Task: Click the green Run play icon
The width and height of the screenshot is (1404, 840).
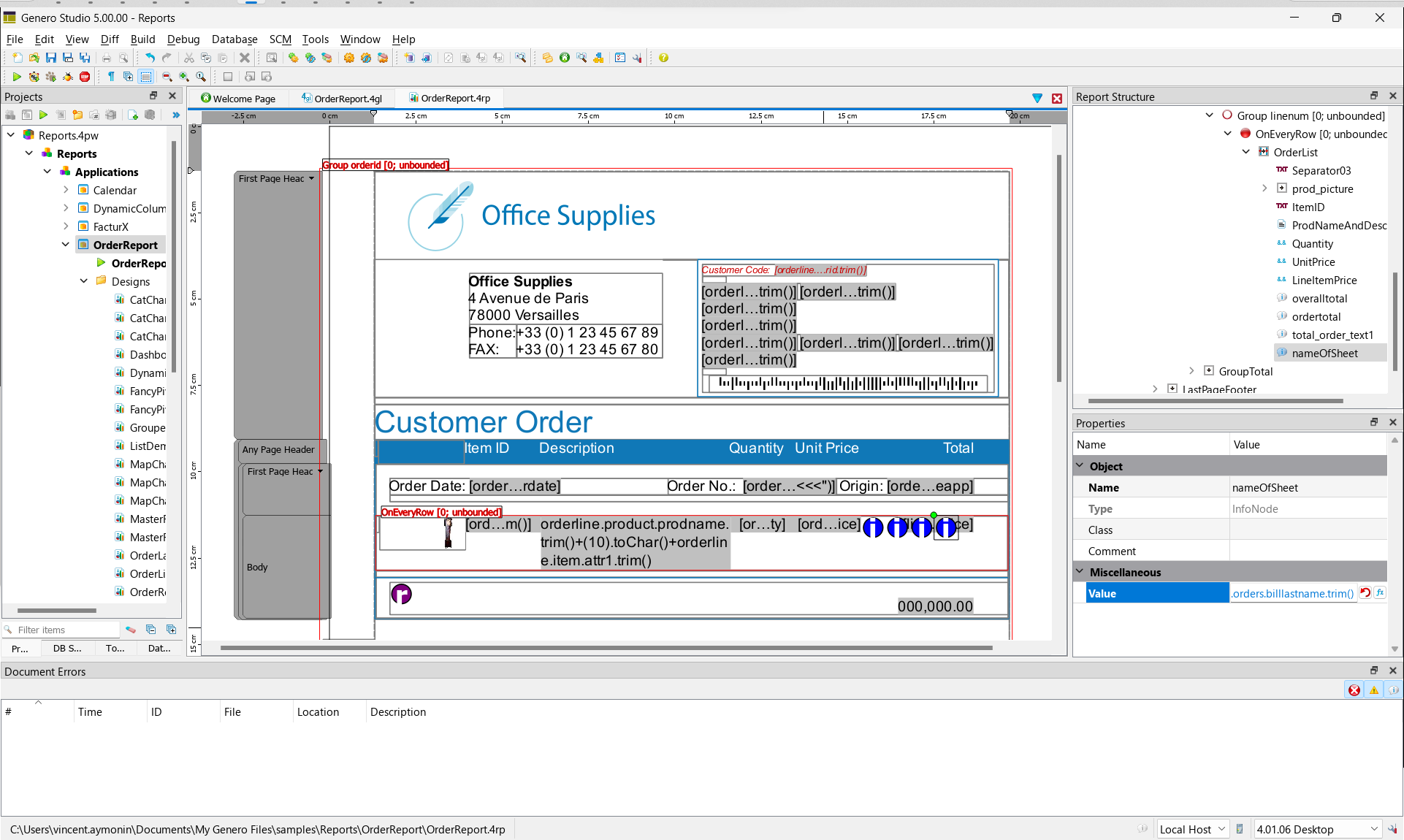Action: pos(16,77)
